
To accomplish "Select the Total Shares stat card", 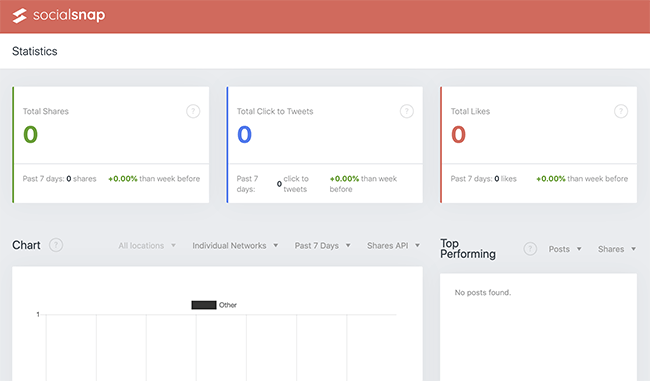I will coord(111,145).
